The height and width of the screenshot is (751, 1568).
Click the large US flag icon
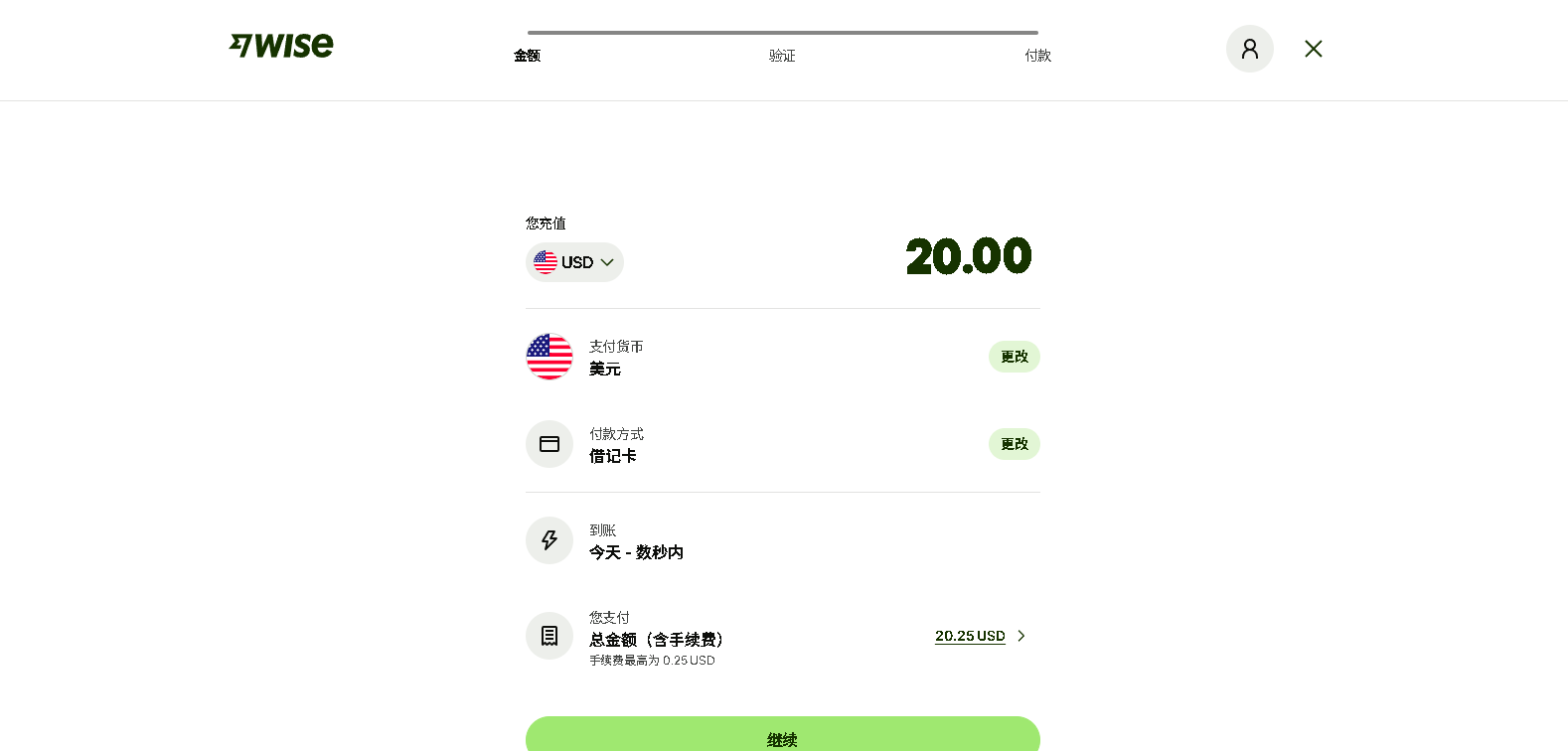[x=549, y=357]
